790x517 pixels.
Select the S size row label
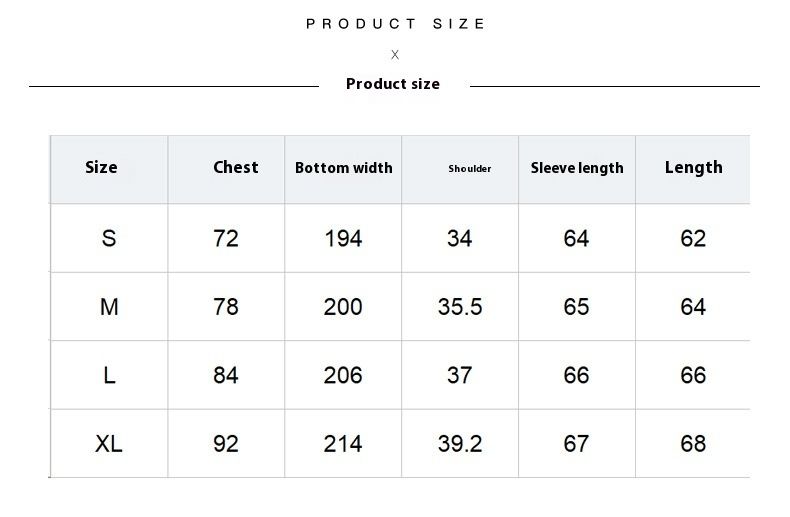click(109, 238)
